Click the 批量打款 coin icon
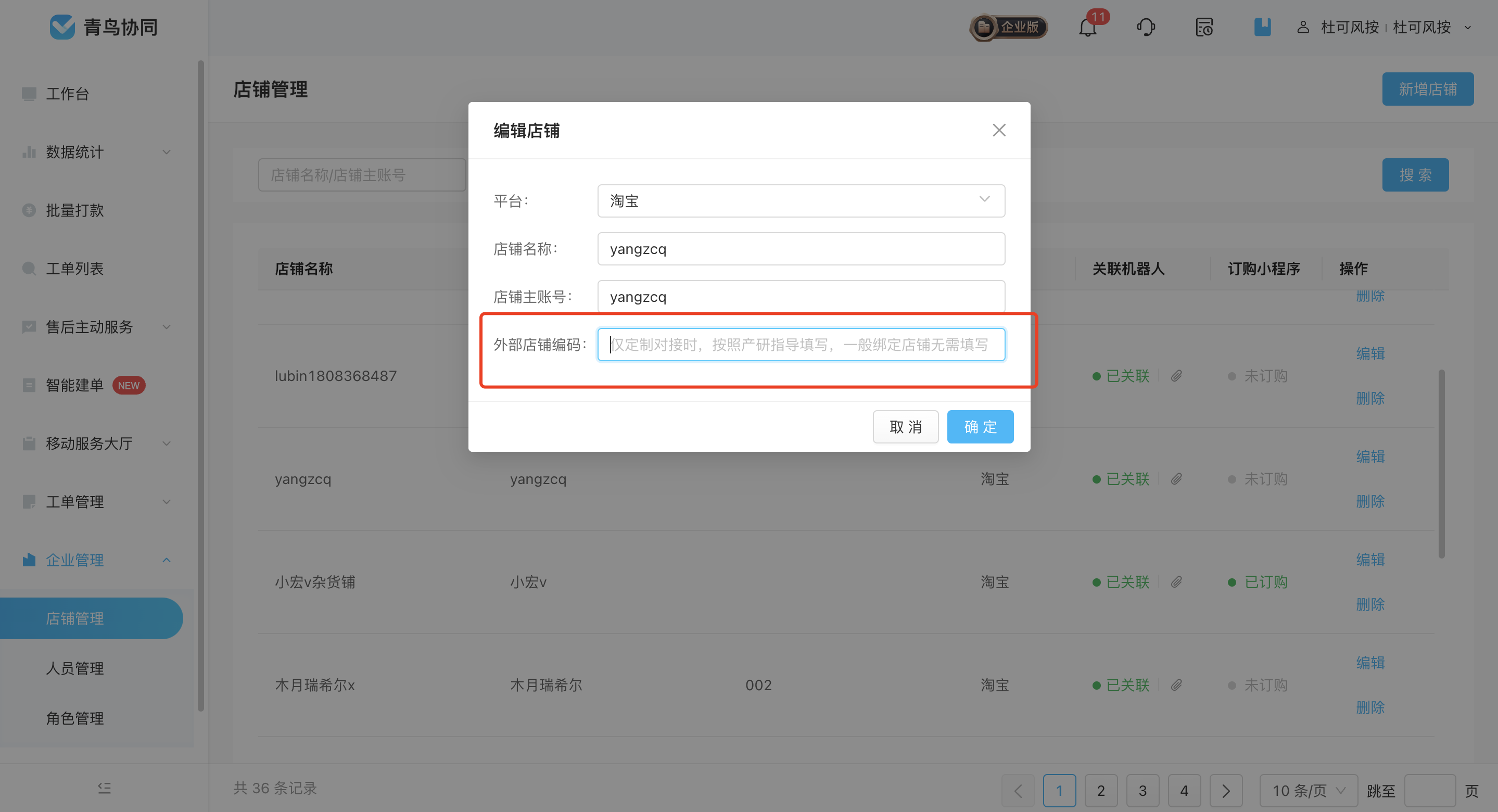This screenshot has width=1498, height=812. pyautogui.click(x=29, y=210)
